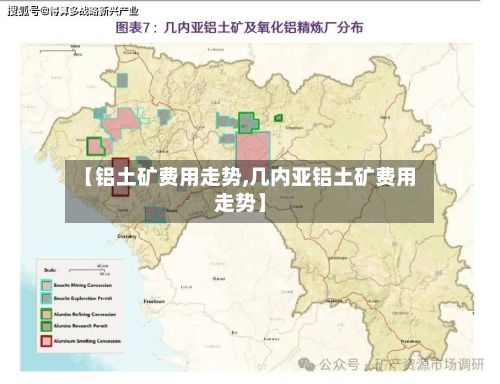This screenshot has height=384, width=500.
Task: Click the Conakry city label on the map
Action: (127, 236)
